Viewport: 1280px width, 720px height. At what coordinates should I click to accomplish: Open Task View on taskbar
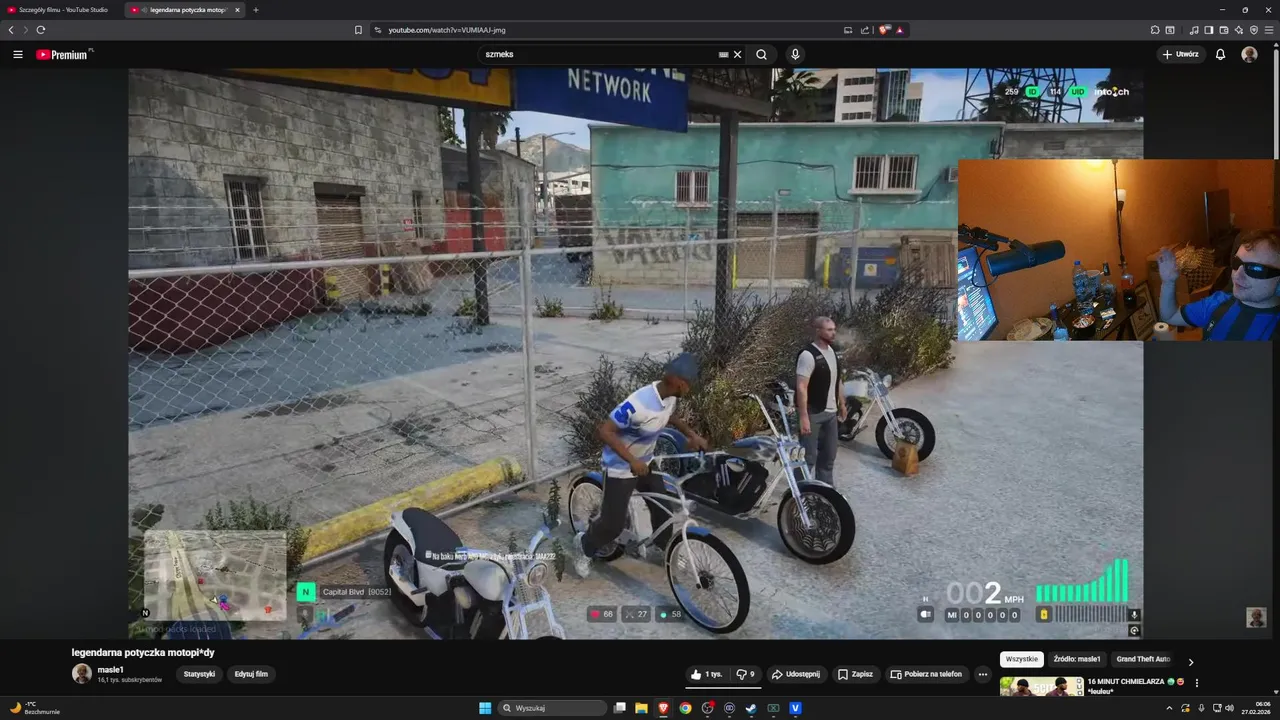620,708
